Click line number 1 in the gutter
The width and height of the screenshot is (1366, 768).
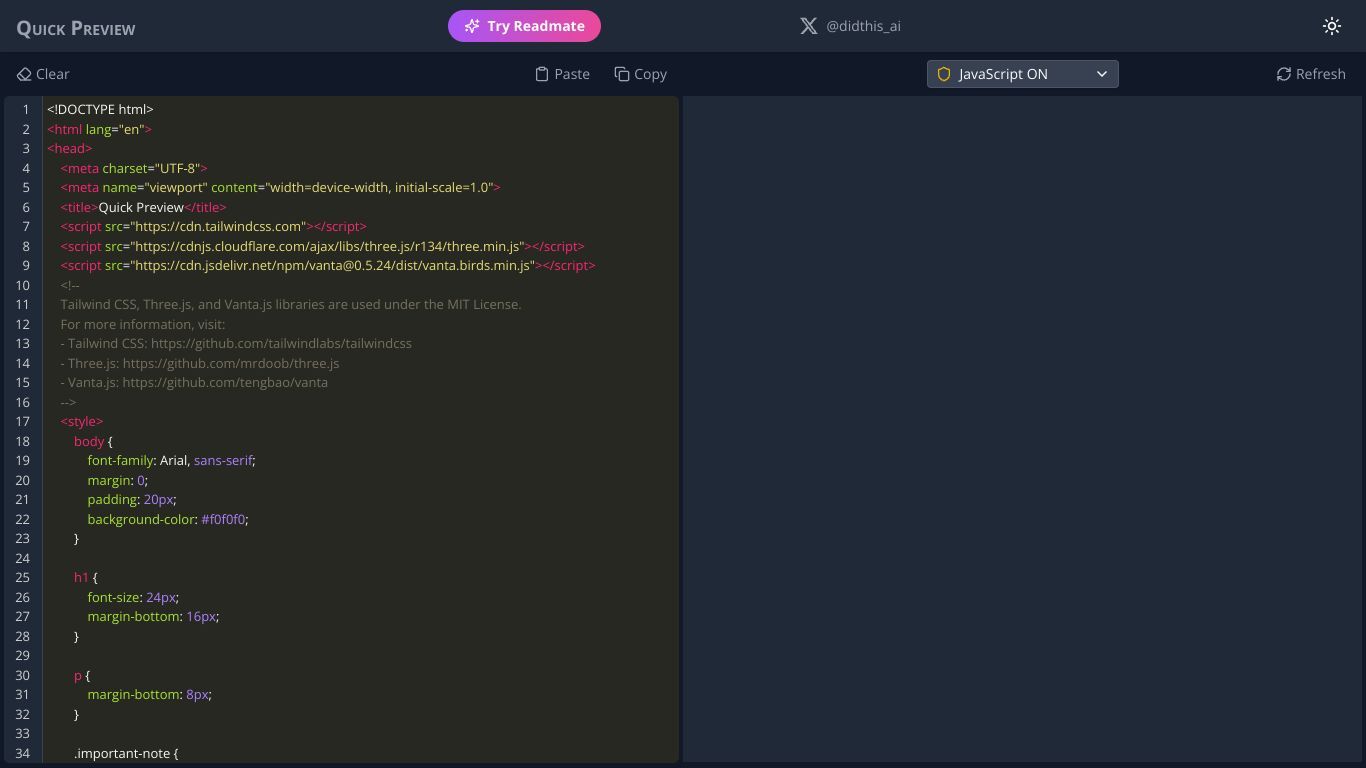(x=25, y=109)
